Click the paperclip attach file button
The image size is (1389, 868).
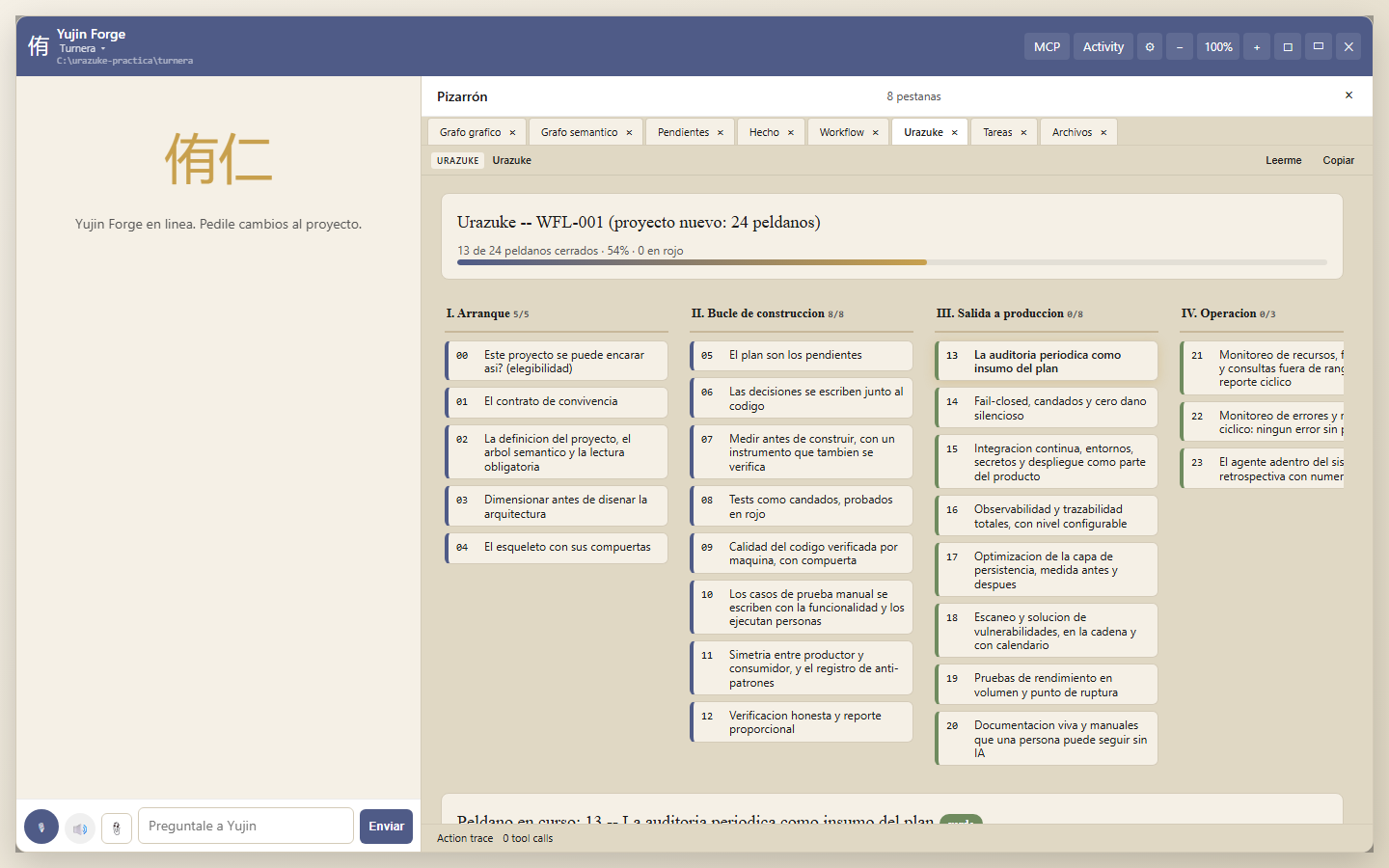117,827
